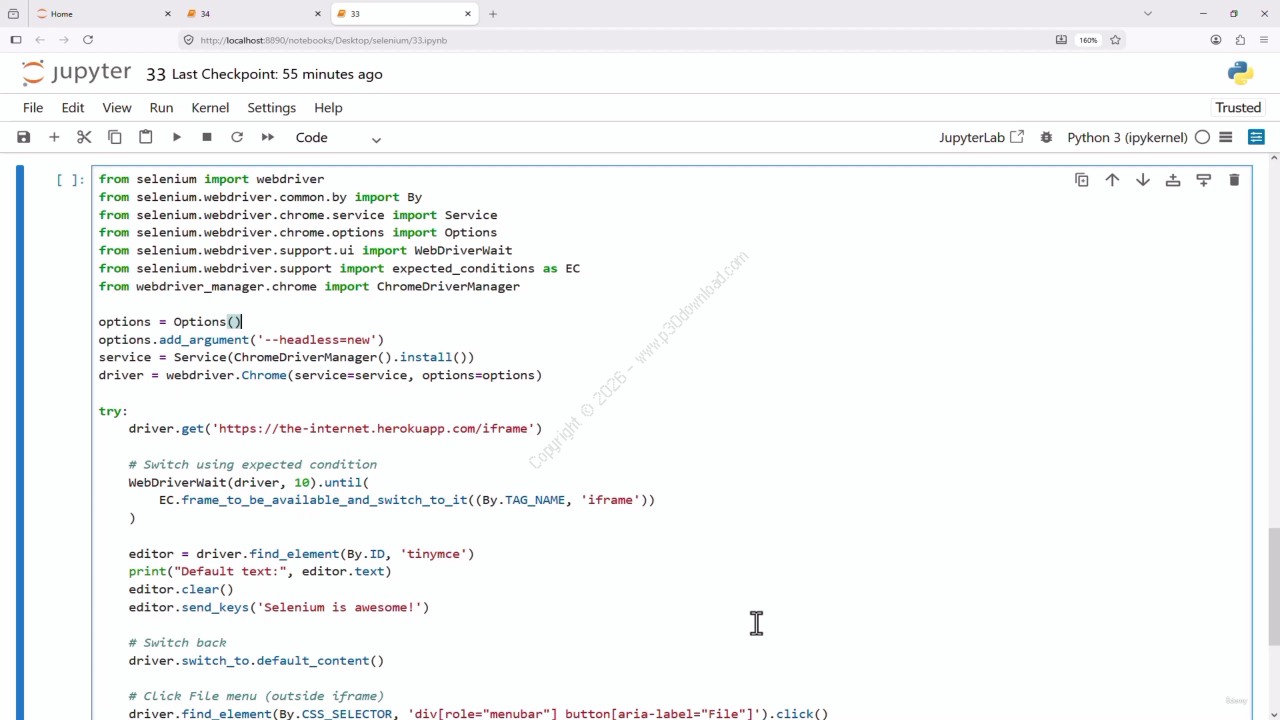
Task: Close the browser tab named 33
Action: [468, 14]
